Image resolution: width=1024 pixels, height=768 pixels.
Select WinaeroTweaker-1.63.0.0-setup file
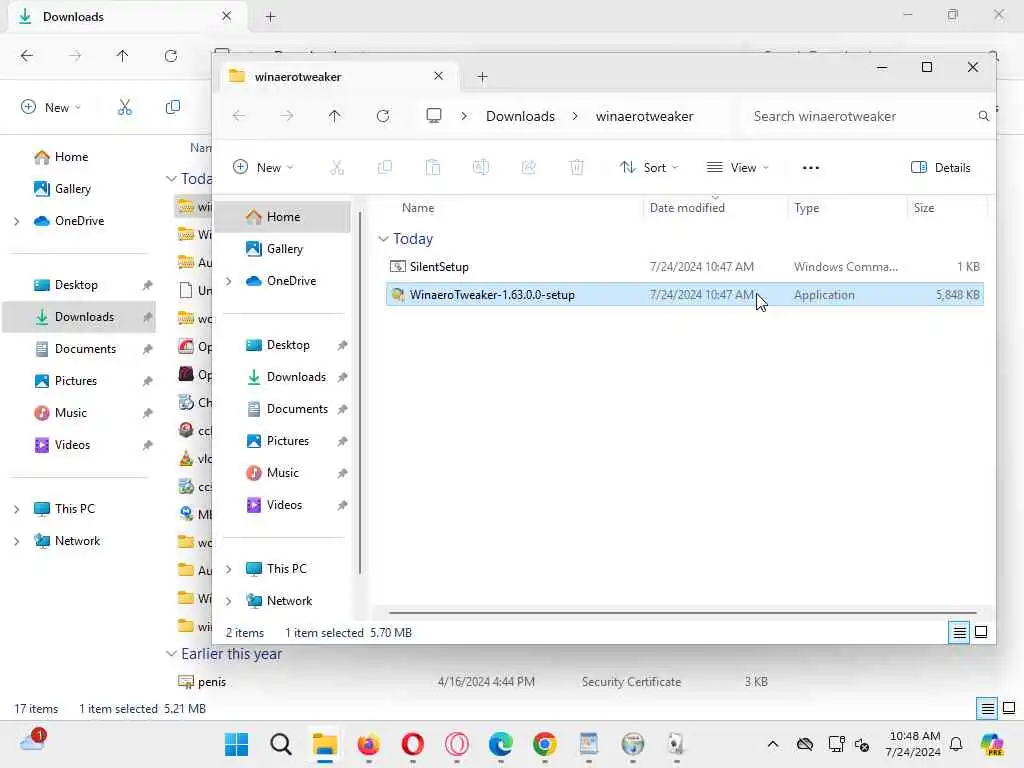684,295
